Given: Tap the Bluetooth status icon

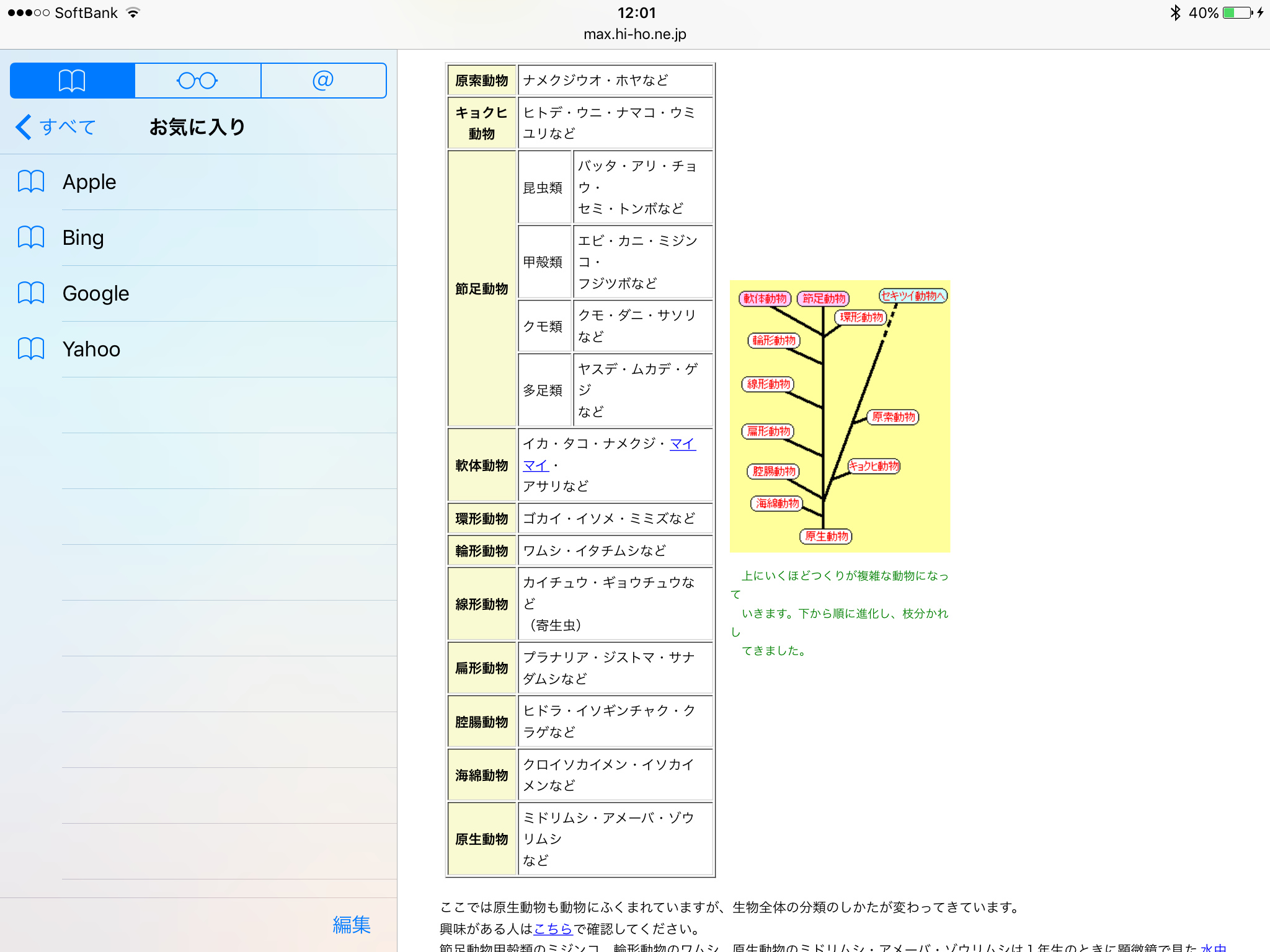Looking at the screenshot, I should (1175, 13).
